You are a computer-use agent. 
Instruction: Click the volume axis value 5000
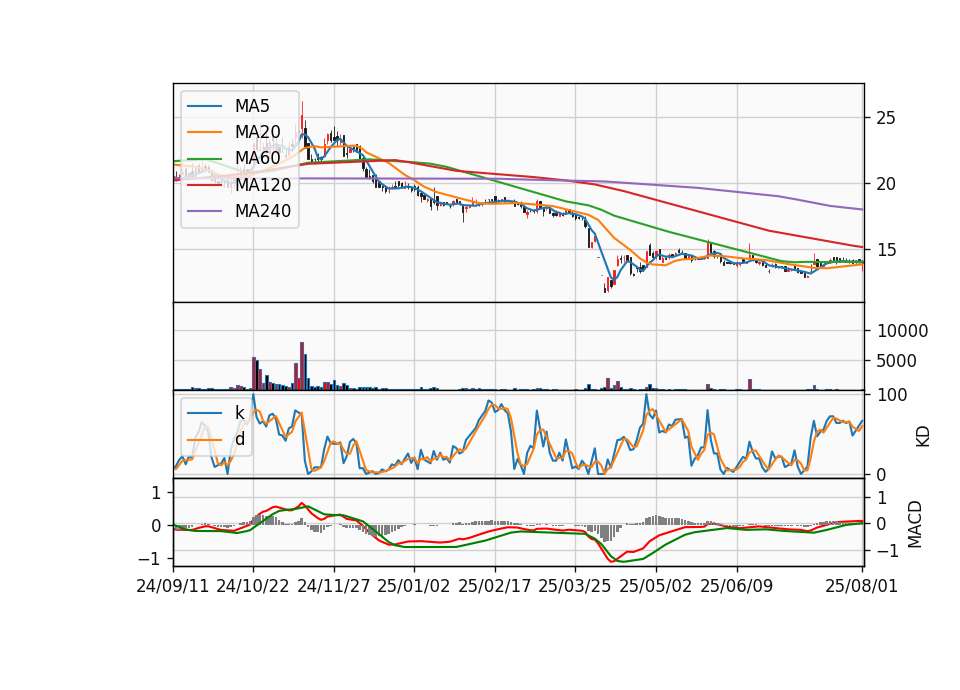point(897,361)
